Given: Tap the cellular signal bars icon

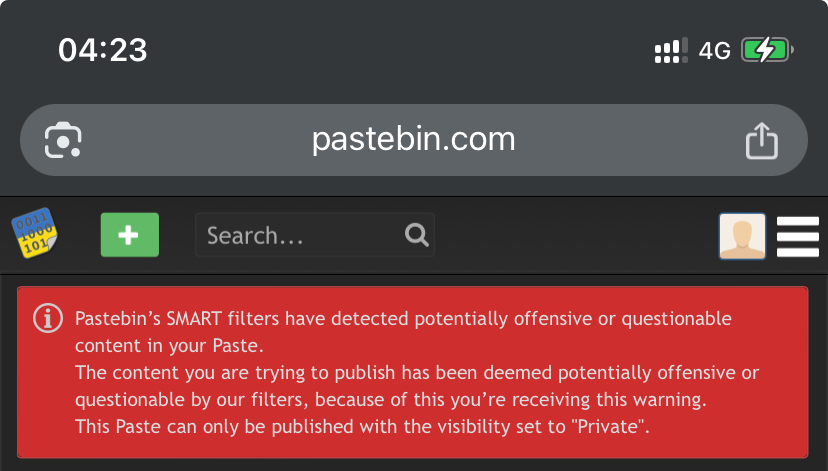Looking at the screenshot, I should click(671, 50).
